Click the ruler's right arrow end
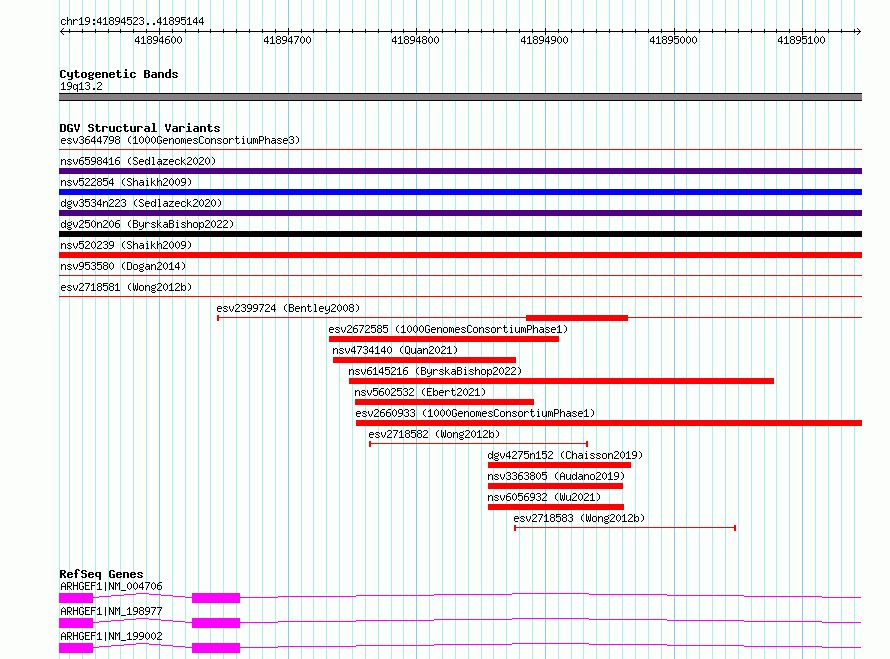The height and width of the screenshot is (659, 890). coord(858,31)
